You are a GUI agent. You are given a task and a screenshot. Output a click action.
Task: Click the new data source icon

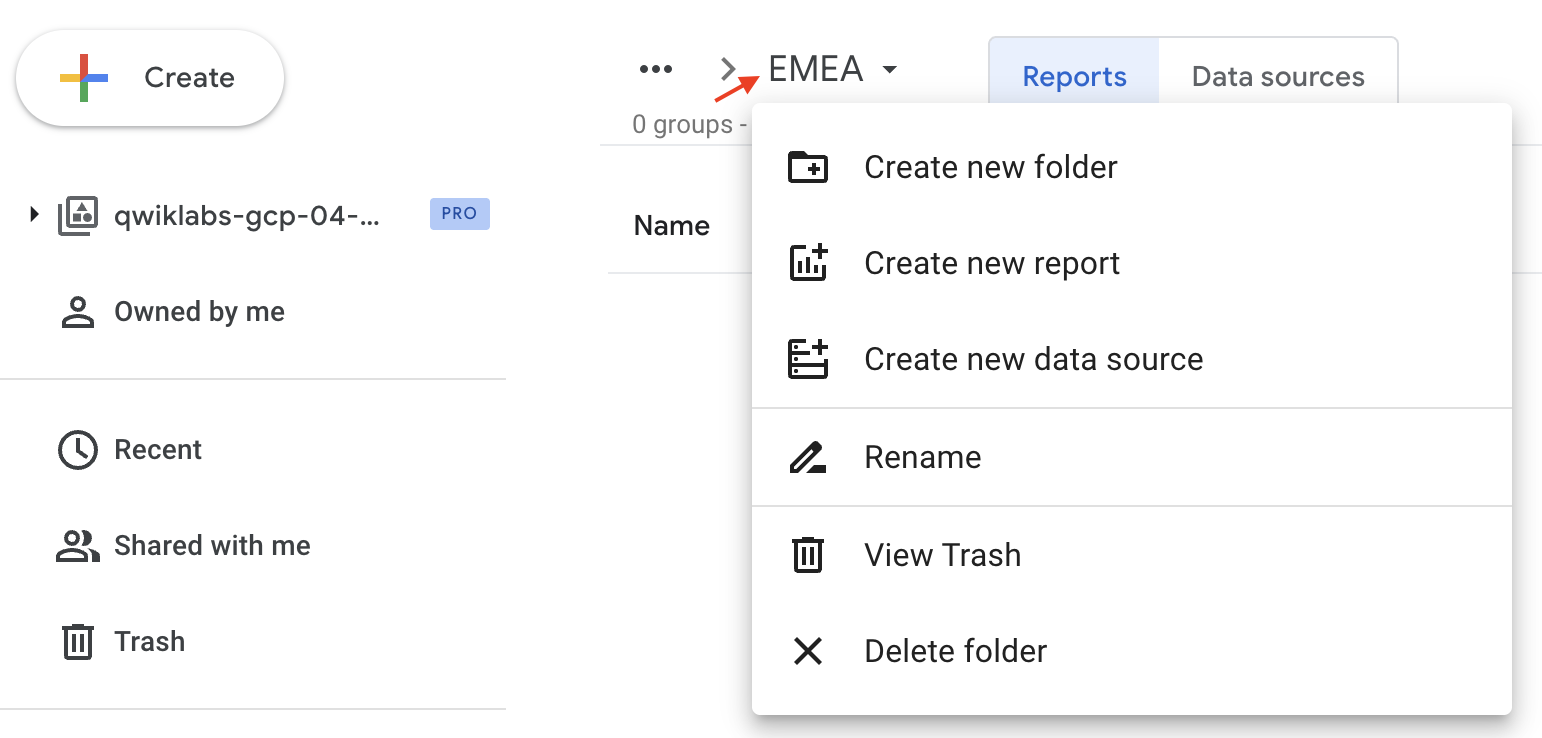(808, 359)
